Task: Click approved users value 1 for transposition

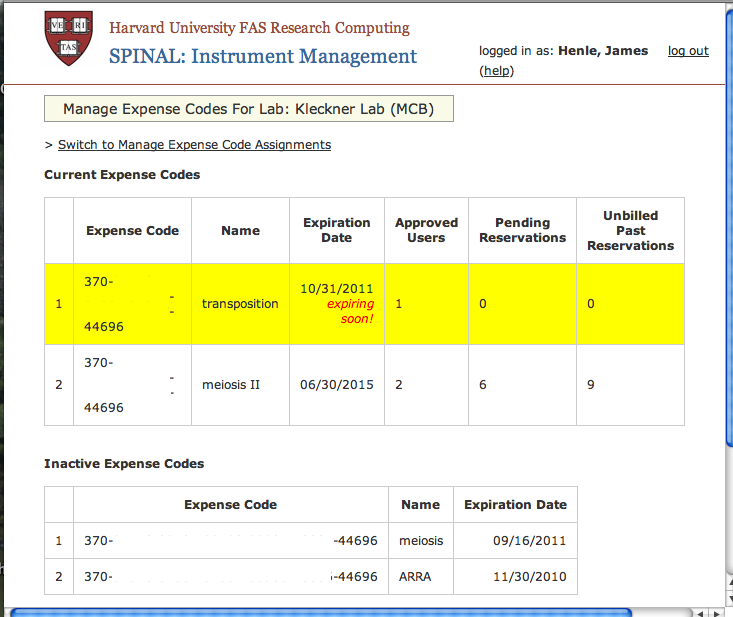Action: tap(399, 304)
